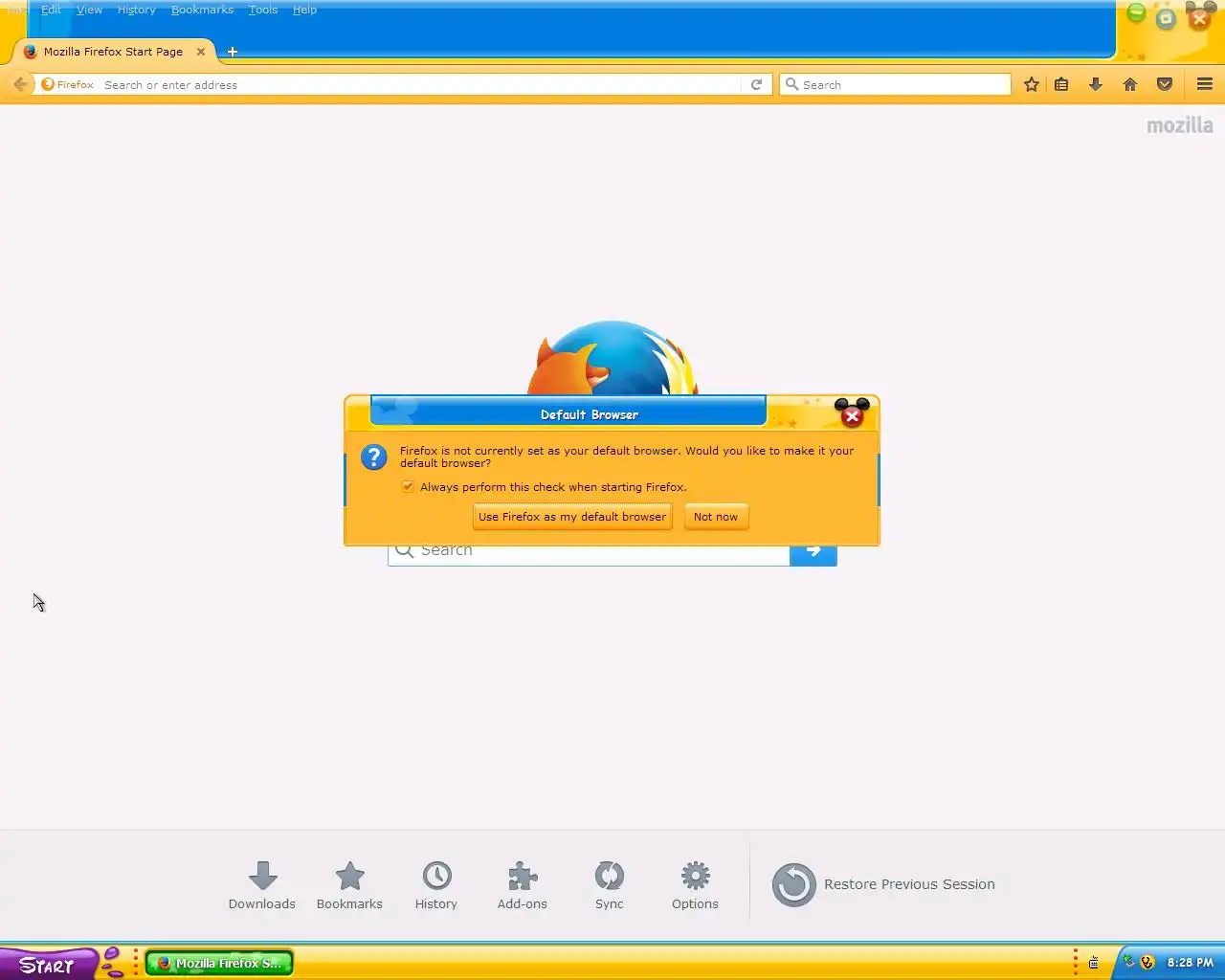Click the taskbar clock showing 8:28 PM
The width and height of the screenshot is (1225, 980).
1190,963
